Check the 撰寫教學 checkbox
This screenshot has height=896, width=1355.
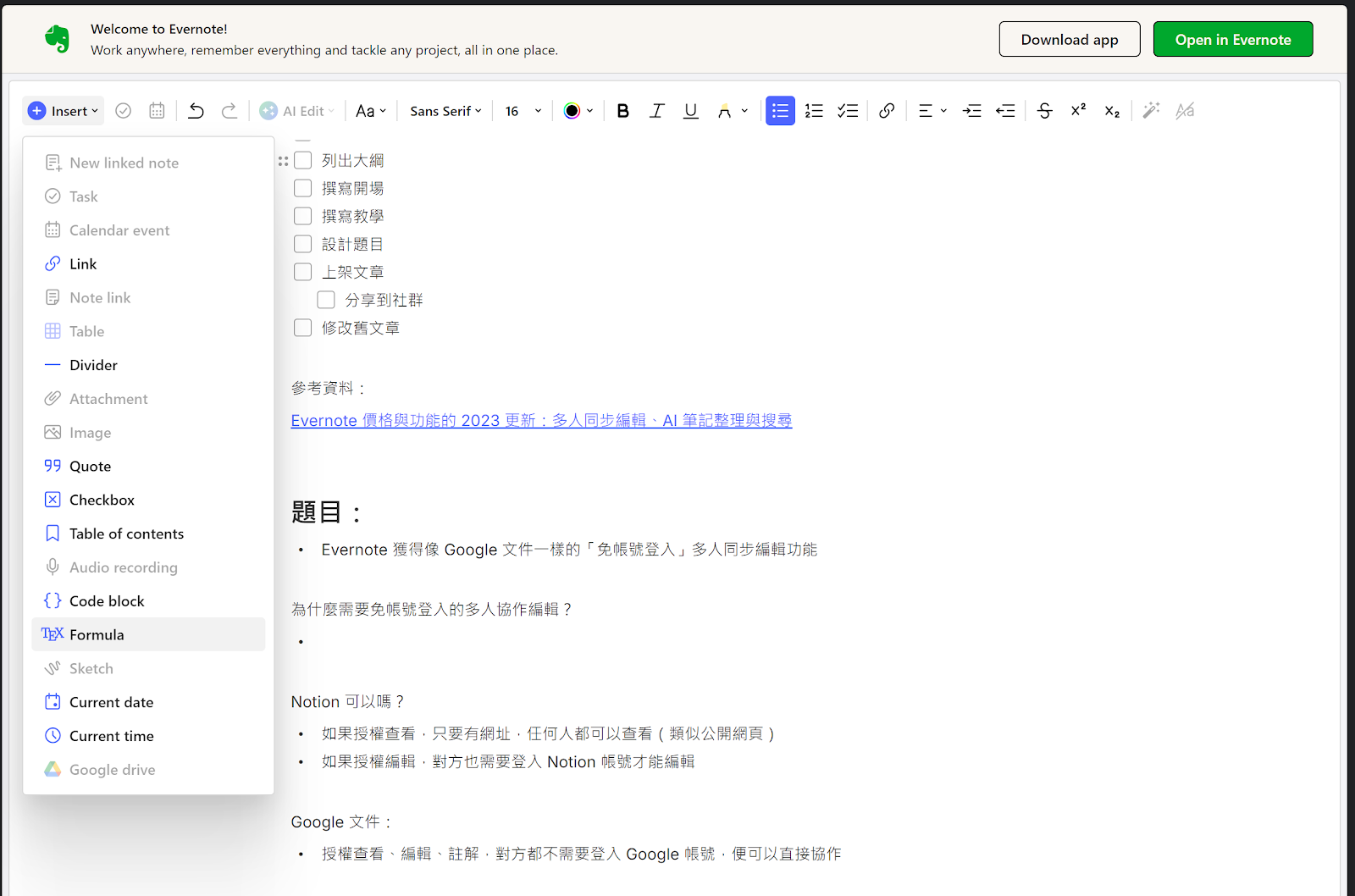point(302,216)
